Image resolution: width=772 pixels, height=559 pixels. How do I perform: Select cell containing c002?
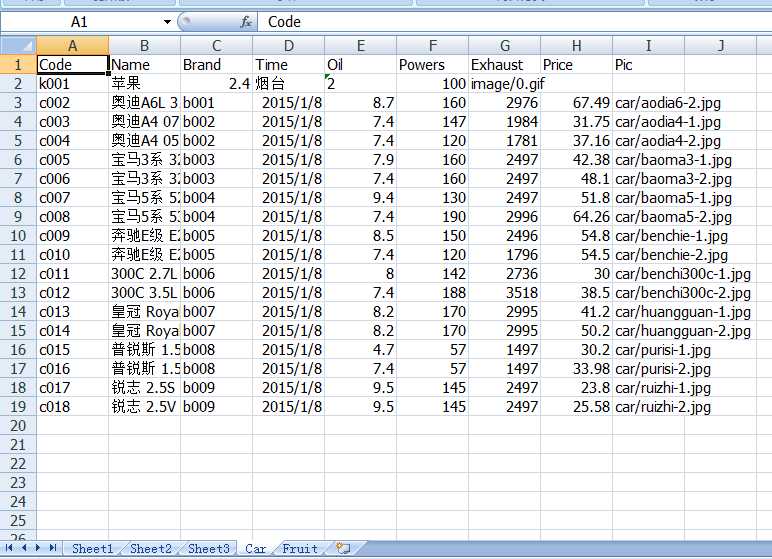pos(72,103)
